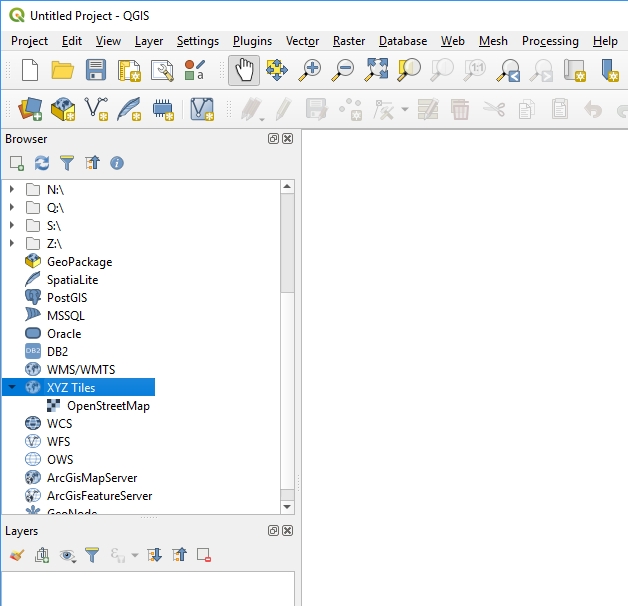Create a new blank project
628x606 pixels.
coord(30,70)
